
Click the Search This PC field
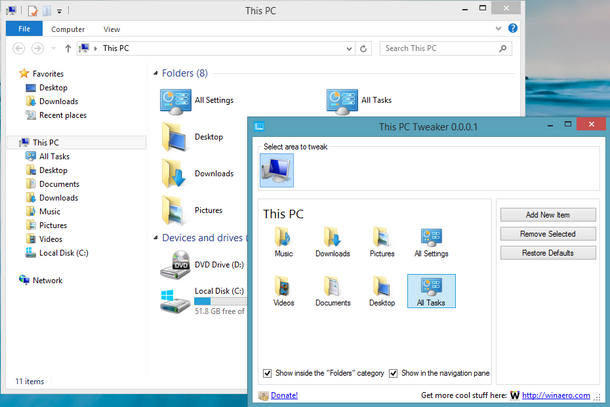440,48
